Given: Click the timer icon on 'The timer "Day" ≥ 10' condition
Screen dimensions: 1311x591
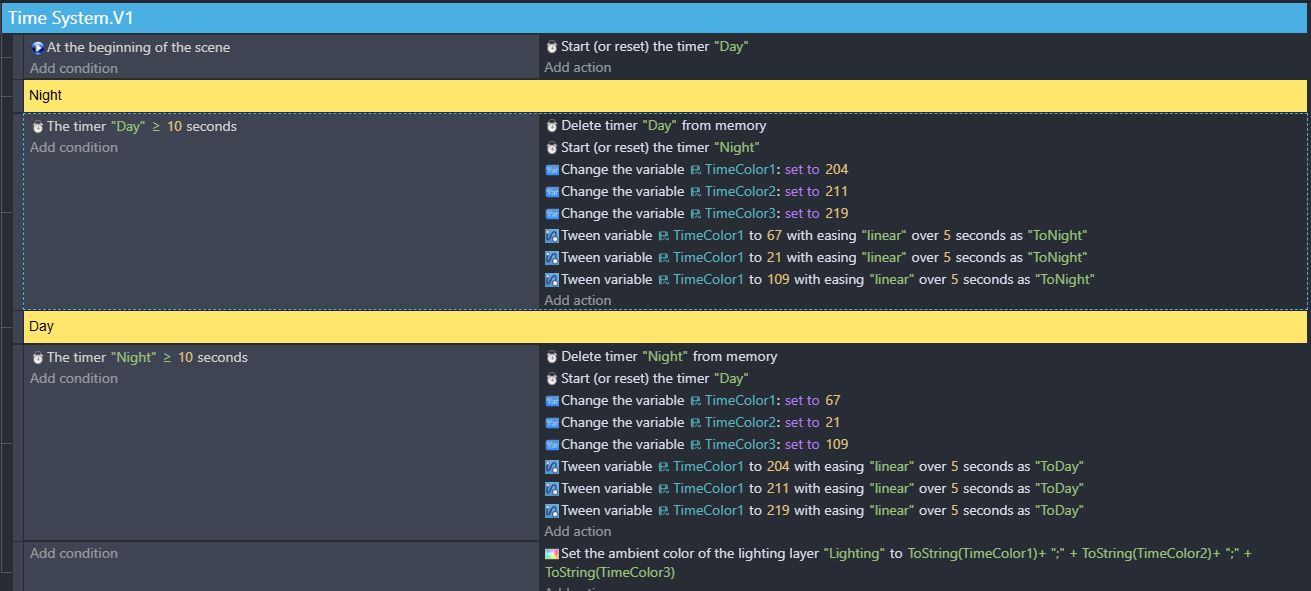Looking at the screenshot, I should point(38,127).
